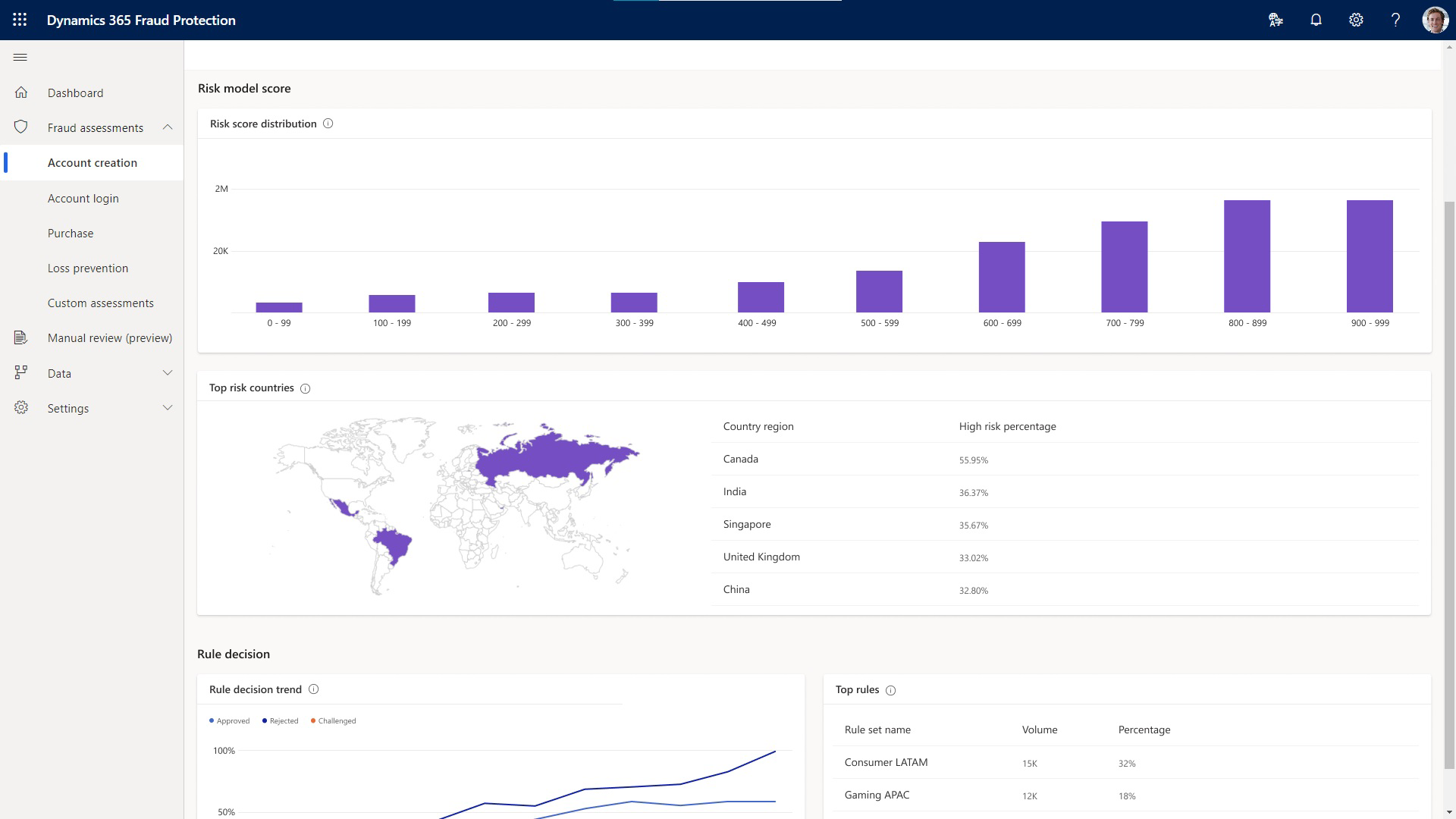Toggle the Rejected legend series
This screenshot has height=819, width=1456.
[x=281, y=721]
